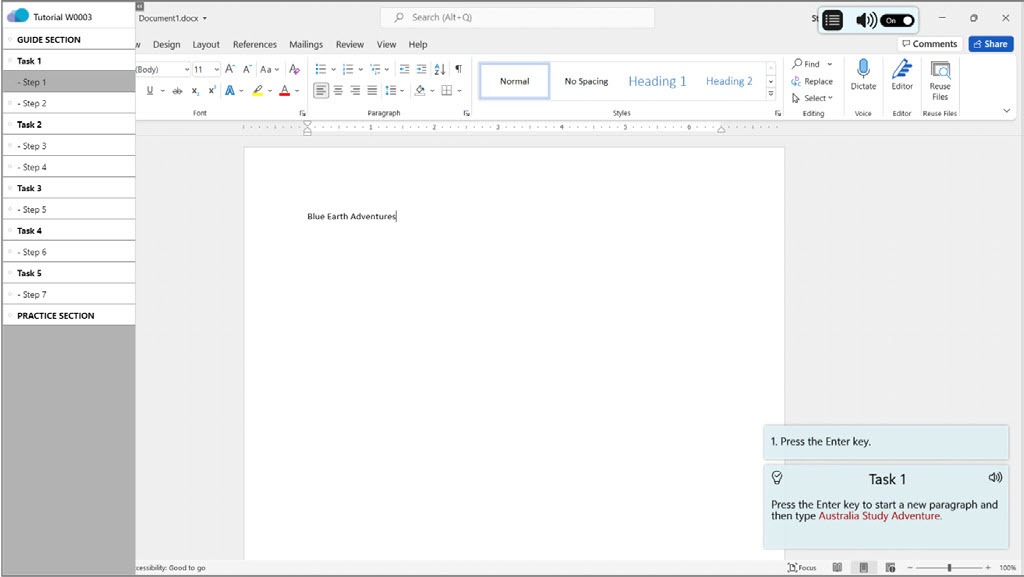Click the lightbulb hint icon in Task 1
The height and width of the screenshot is (577, 1024).
coord(777,478)
